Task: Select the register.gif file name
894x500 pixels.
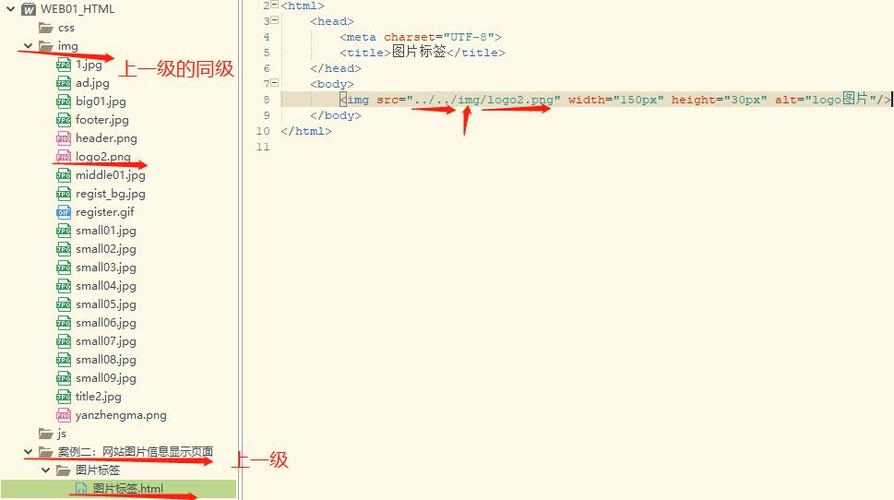Action: click(105, 212)
